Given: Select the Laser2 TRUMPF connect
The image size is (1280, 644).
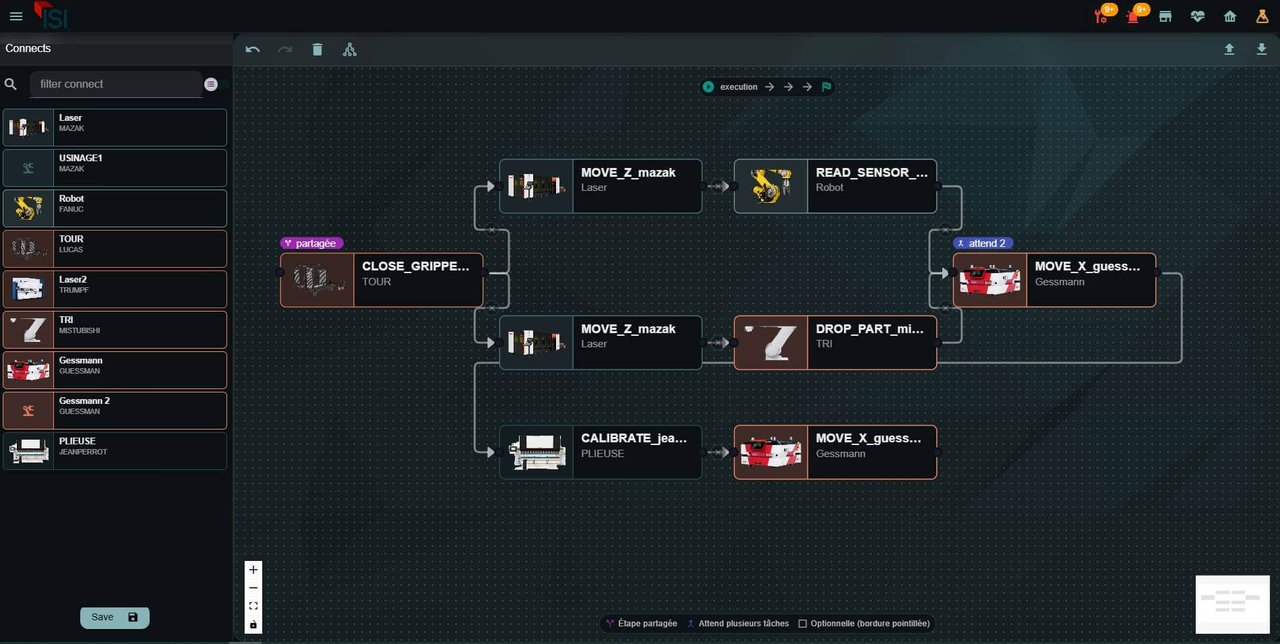Looking at the screenshot, I should tap(115, 289).
